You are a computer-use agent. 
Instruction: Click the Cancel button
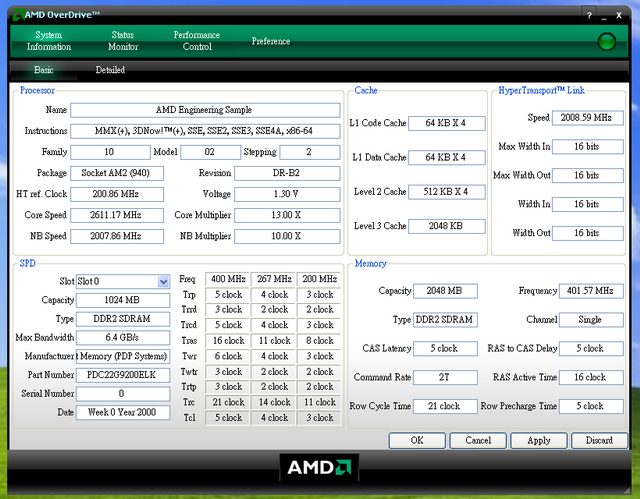(x=478, y=440)
